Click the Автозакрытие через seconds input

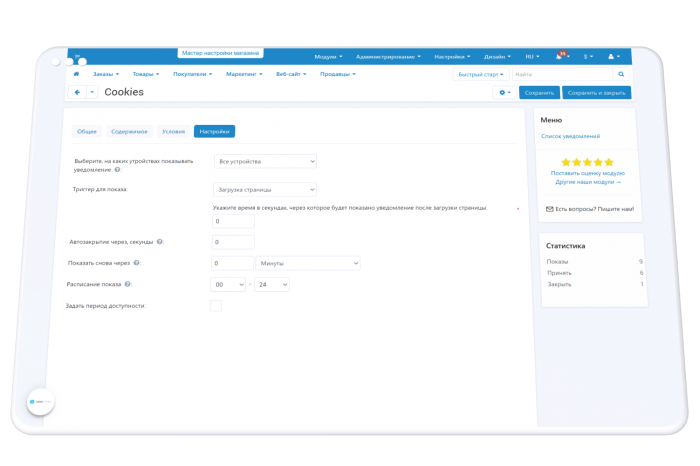point(233,242)
